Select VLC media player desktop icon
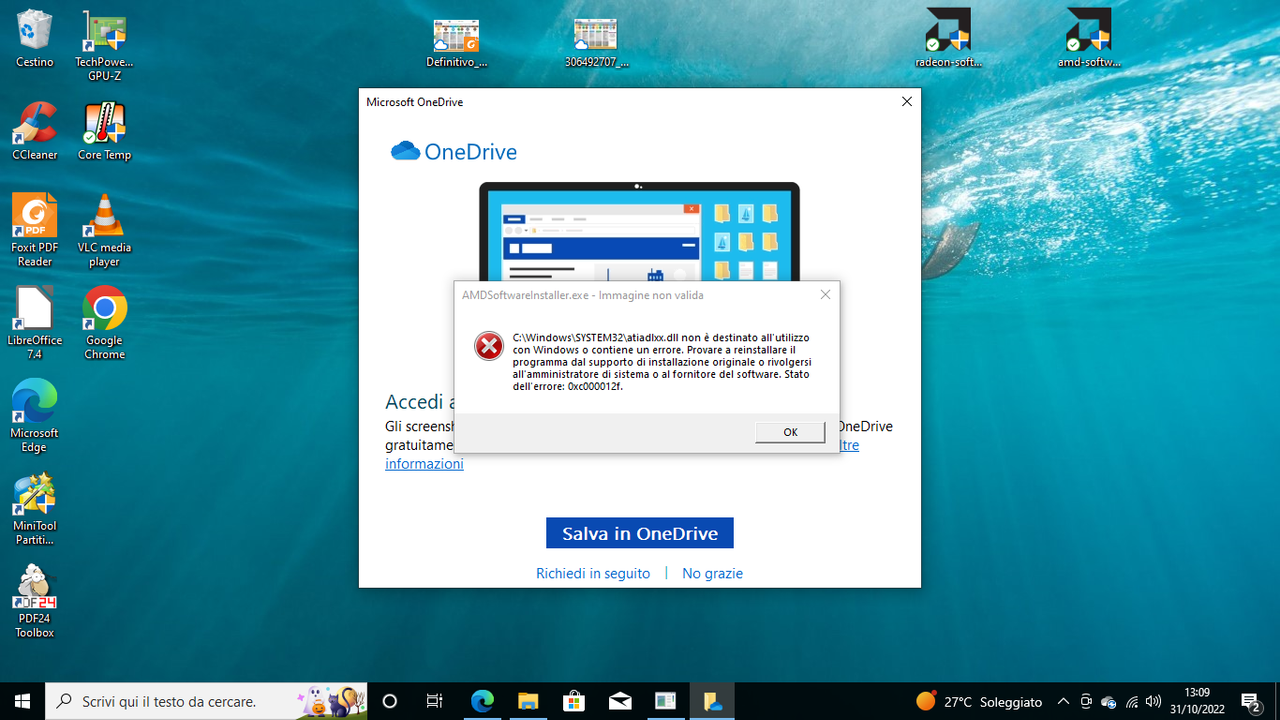The height and width of the screenshot is (720, 1280). 104,231
